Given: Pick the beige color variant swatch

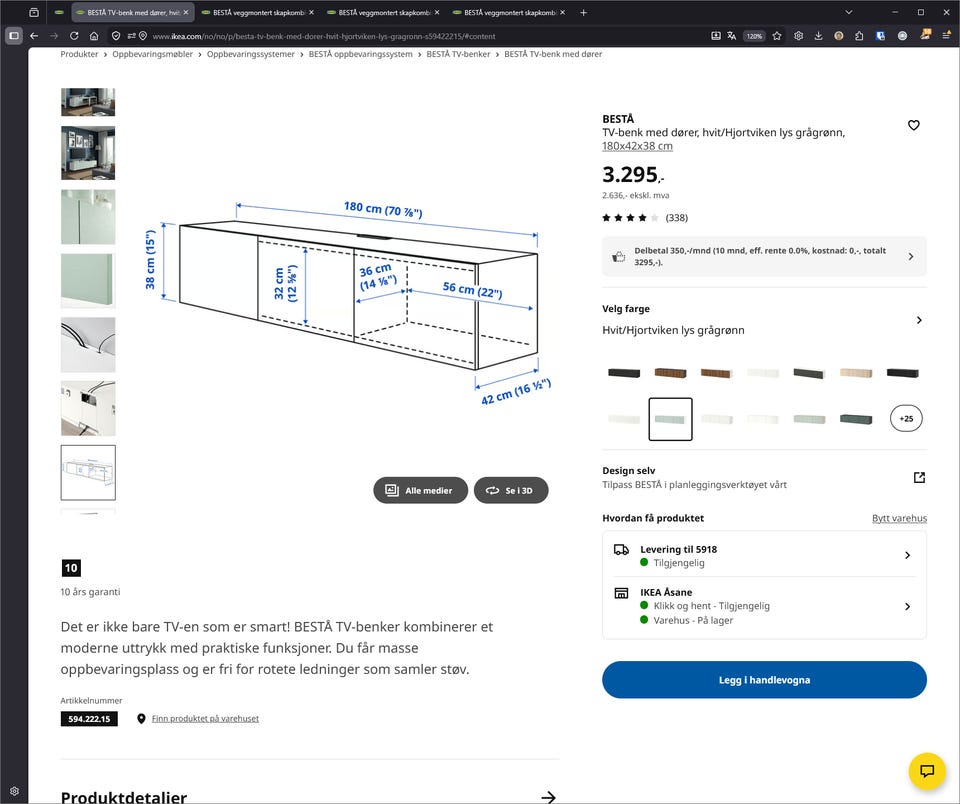Looking at the screenshot, I should (x=856, y=372).
